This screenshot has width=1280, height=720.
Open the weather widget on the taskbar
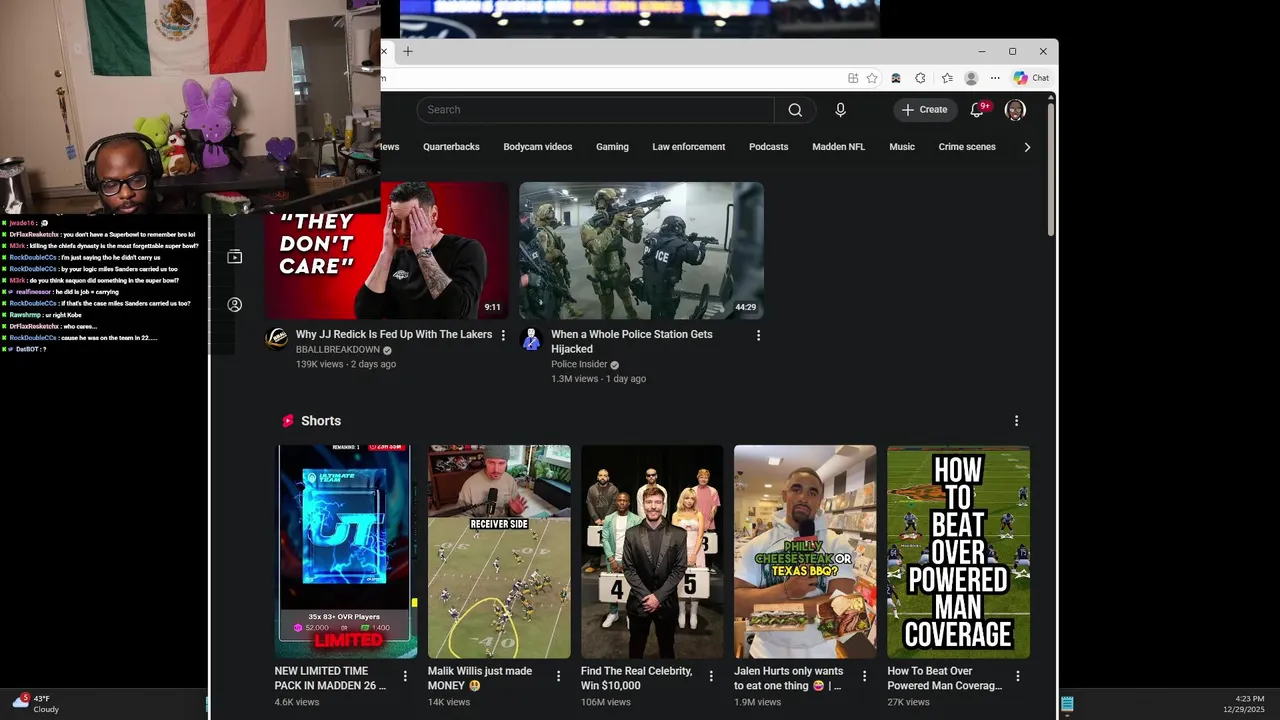(x=37, y=704)
